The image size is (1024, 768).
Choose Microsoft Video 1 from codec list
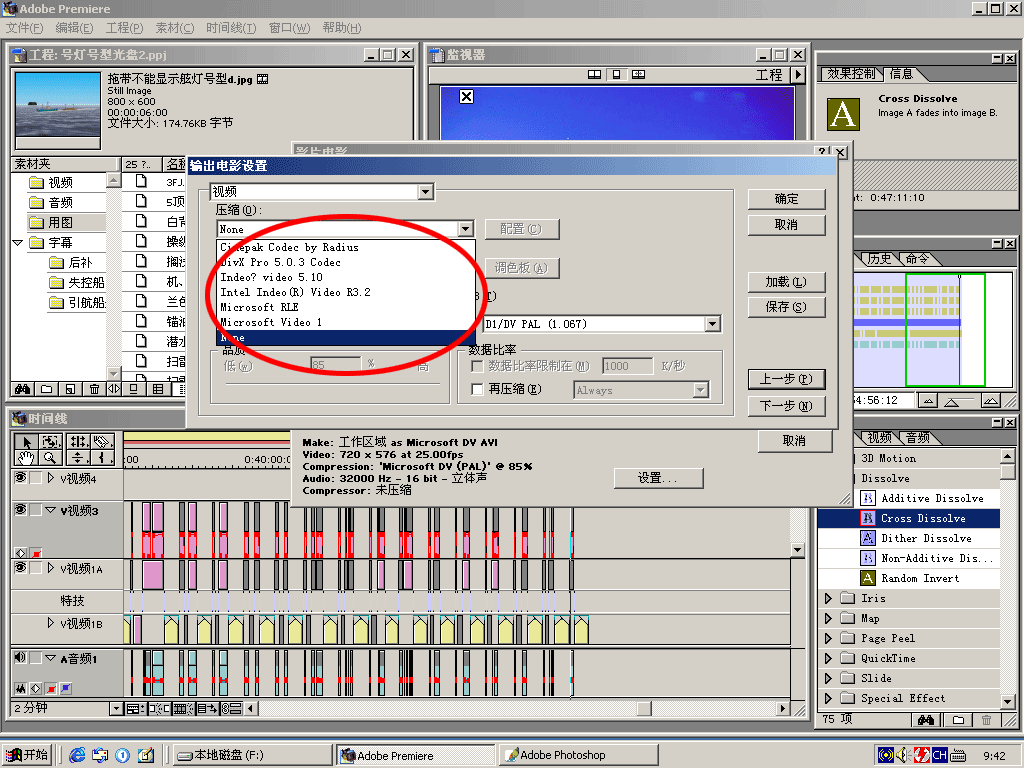coord(346,322)
